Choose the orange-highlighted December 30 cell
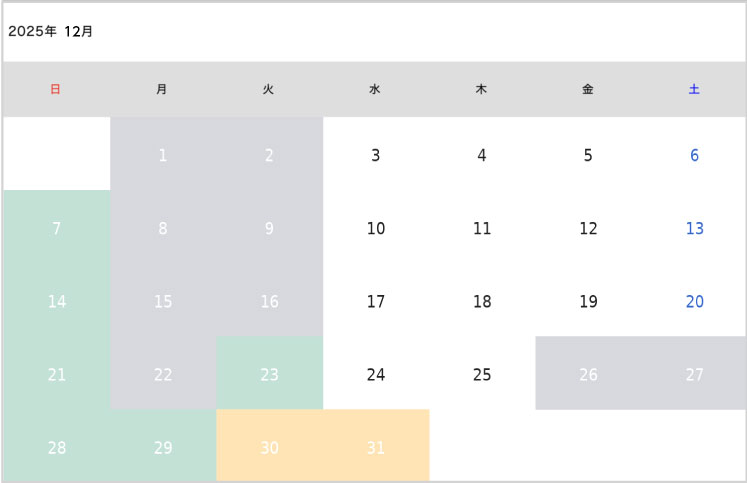The image size is (747, 483). [x=269, y=447]
